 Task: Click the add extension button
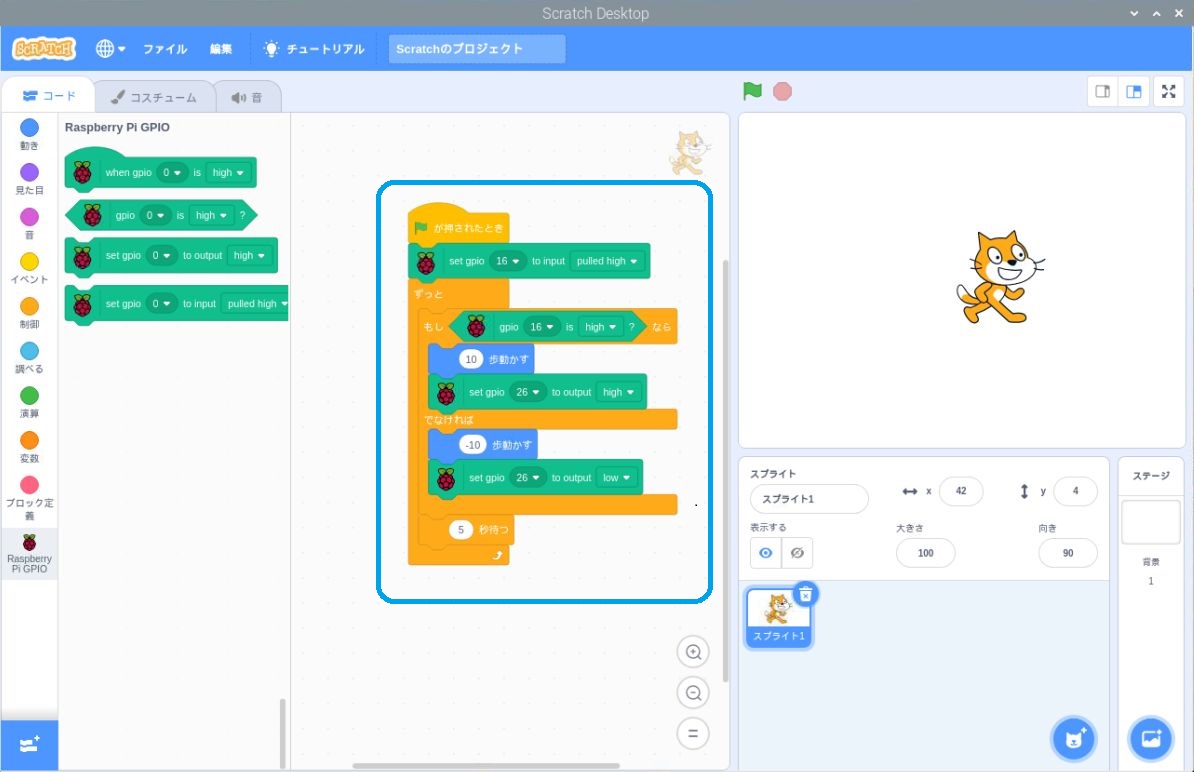click(29, 745)
